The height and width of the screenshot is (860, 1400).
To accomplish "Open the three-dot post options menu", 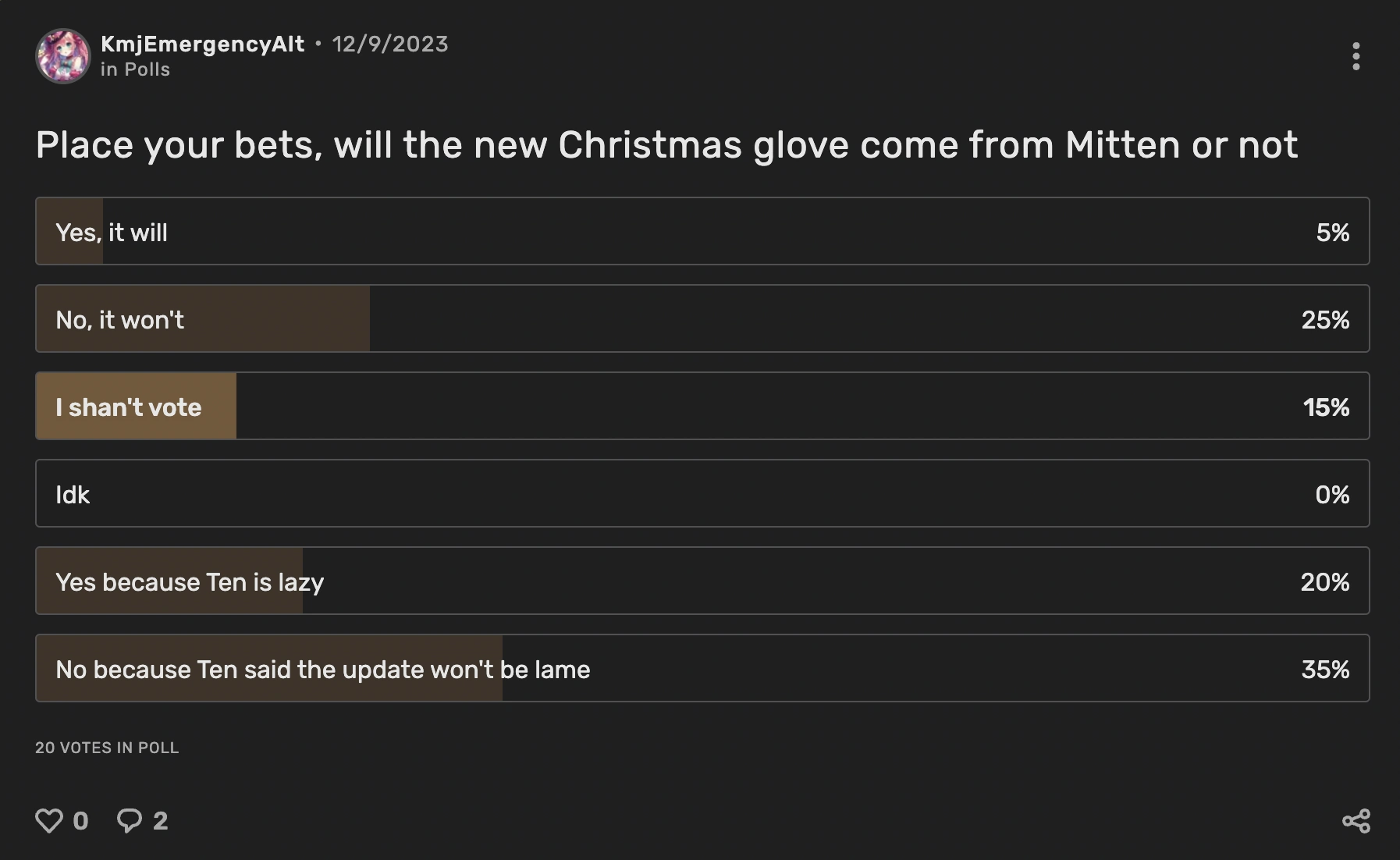I will [1356, 56].
